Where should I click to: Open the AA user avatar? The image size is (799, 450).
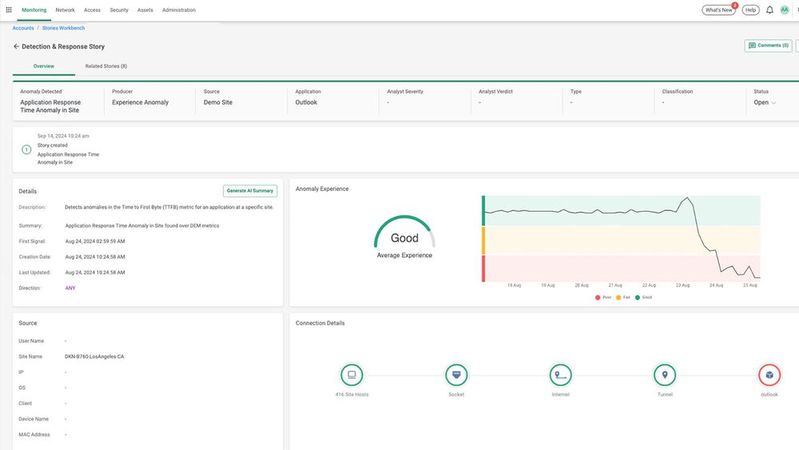[x=785, y=10]
